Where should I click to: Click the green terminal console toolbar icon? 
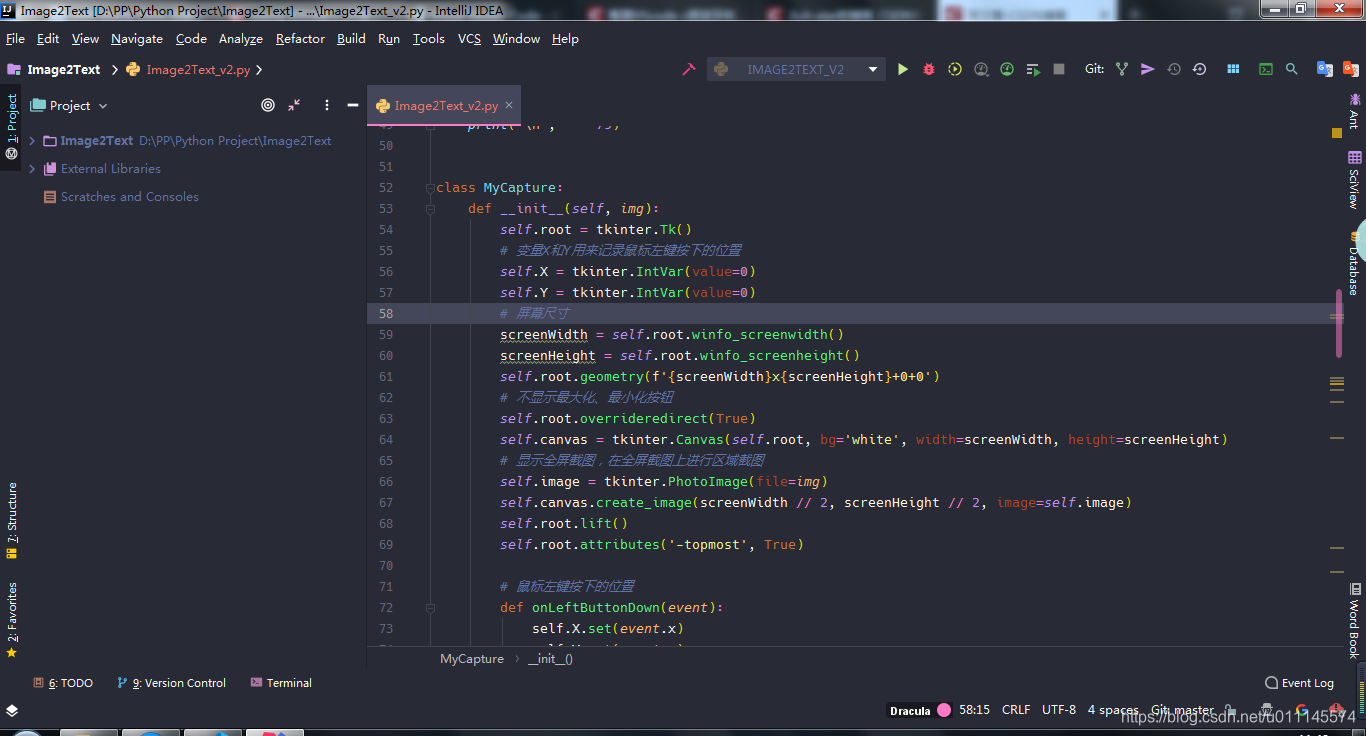[1266, 69]
